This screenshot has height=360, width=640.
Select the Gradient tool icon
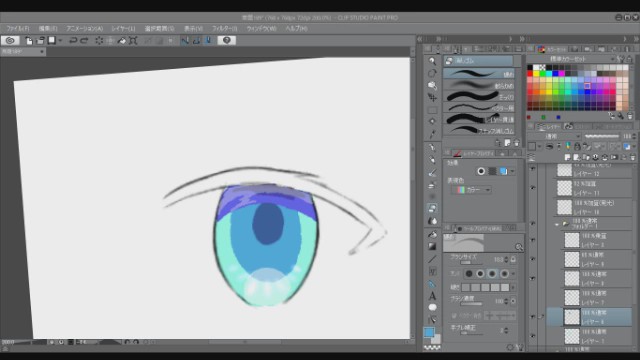432,247
